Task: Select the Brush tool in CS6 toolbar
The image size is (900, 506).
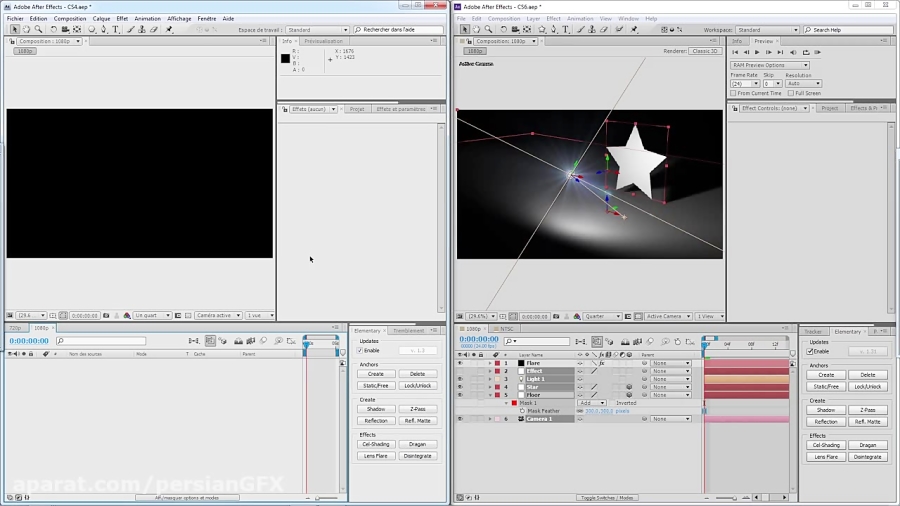Action: click(580, 29)
